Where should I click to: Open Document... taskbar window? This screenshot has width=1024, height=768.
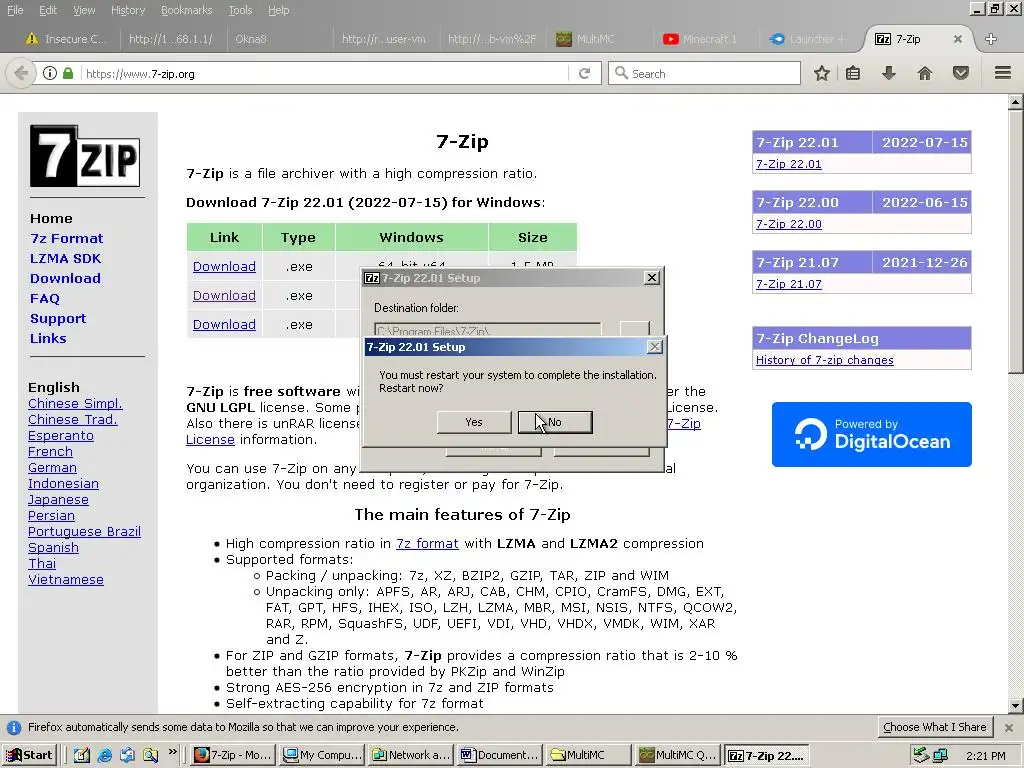click(500, 755)
